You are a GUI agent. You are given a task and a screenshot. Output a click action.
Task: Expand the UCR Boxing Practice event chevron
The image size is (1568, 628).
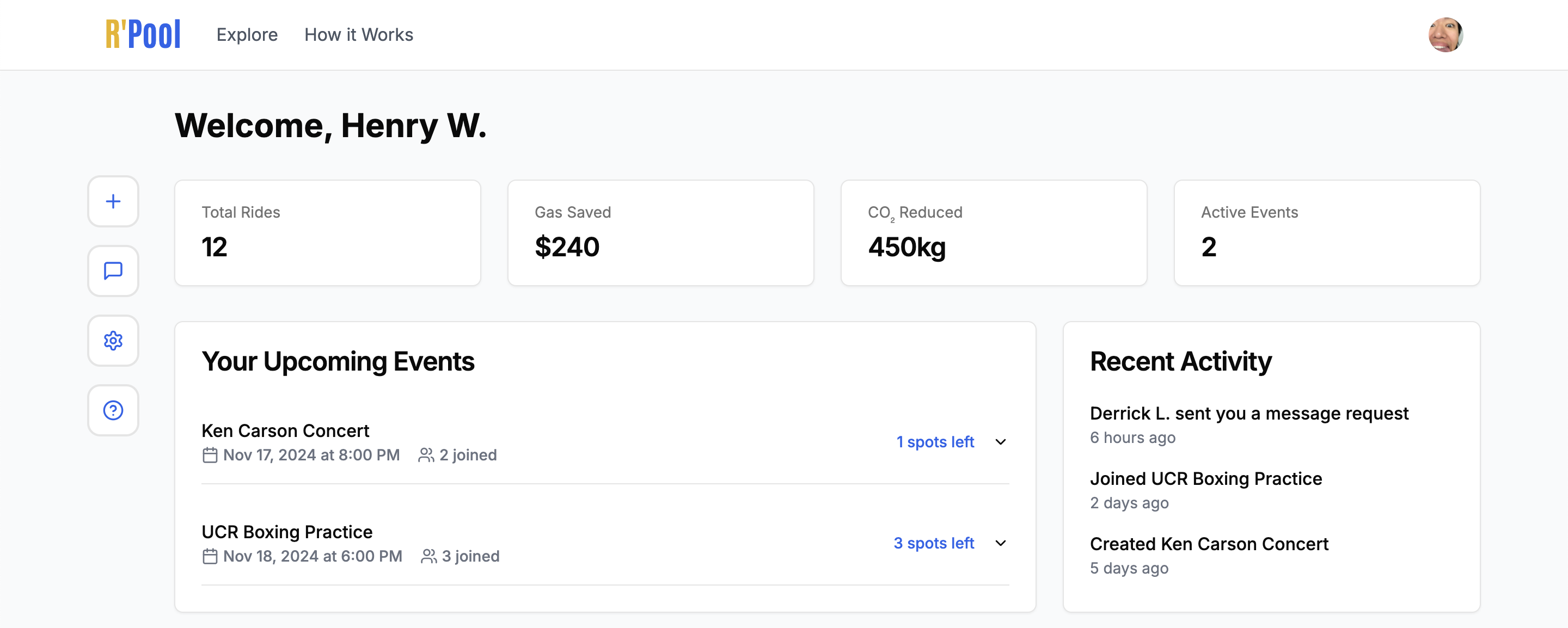pos(1001,543)
